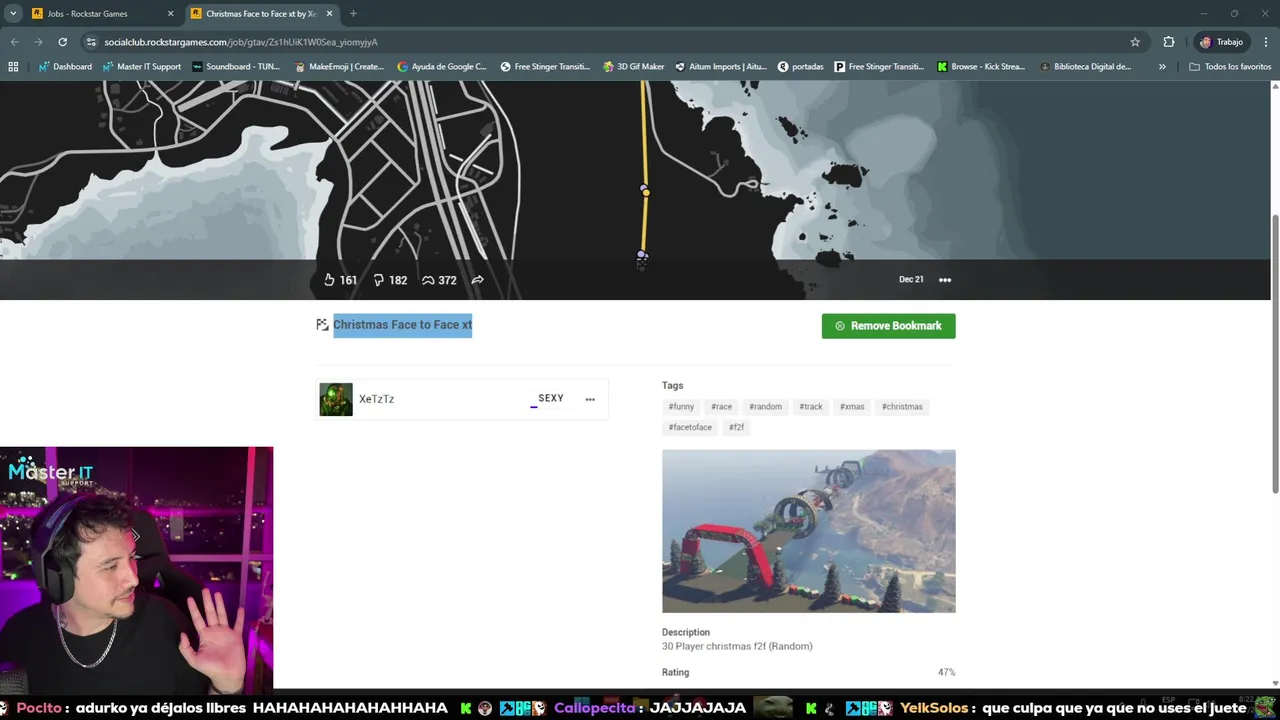The width and height of the screenshot is (1280, 720).
Task: Open the Biblioteca Digital bookmark
Action: pos(1086,67)
